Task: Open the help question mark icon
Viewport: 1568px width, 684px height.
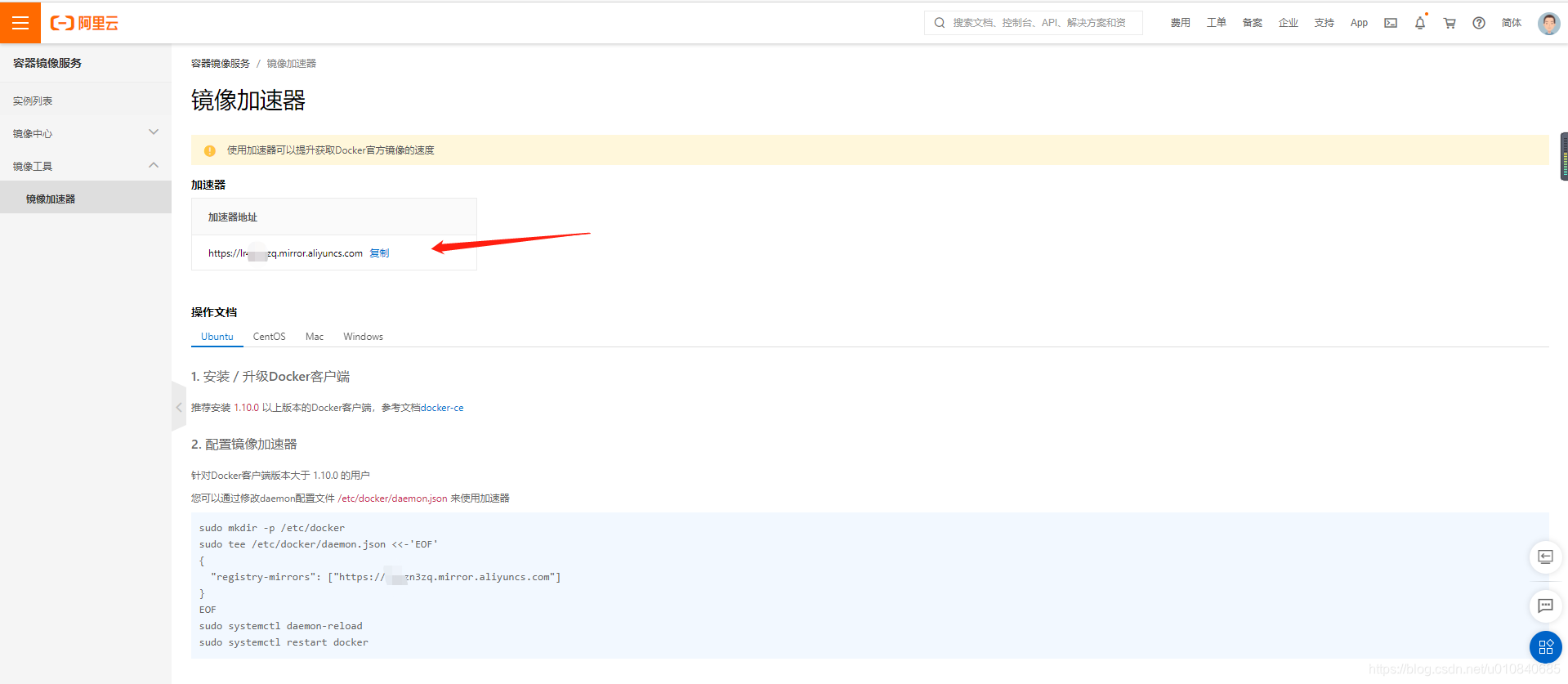Action: (1479, 23)
